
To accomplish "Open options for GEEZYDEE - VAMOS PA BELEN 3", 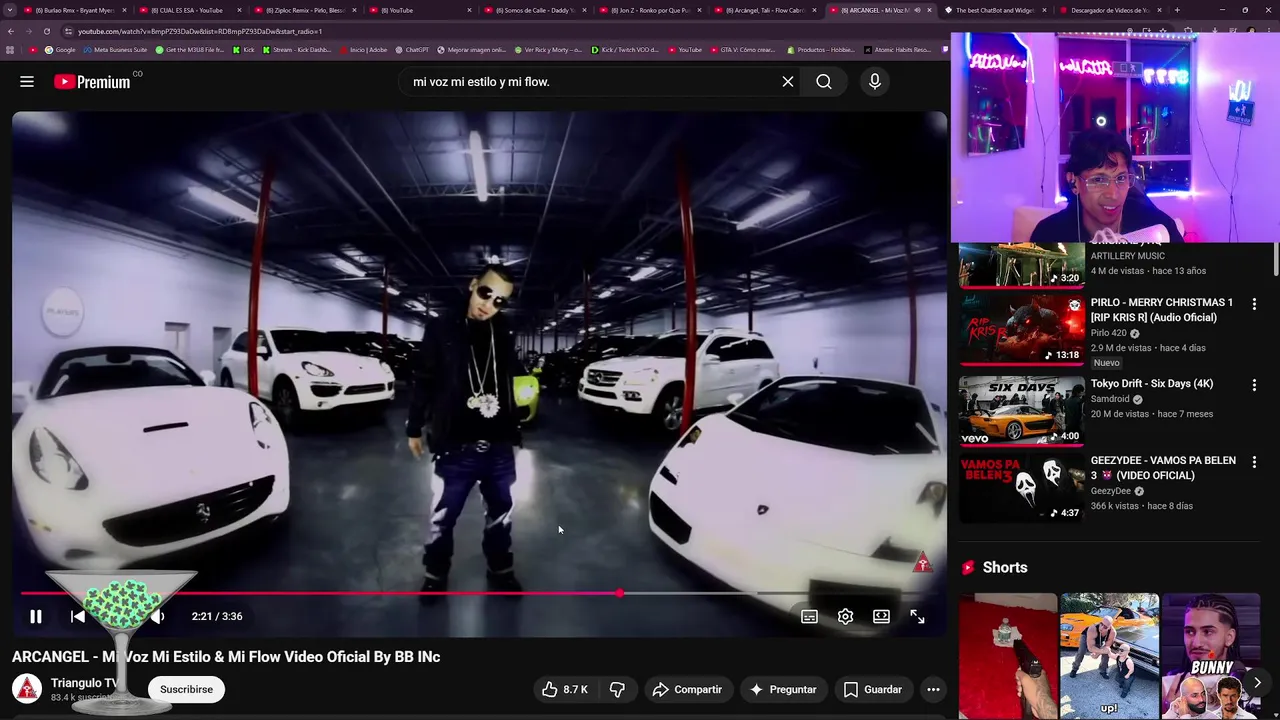I will click(1254, 462).
